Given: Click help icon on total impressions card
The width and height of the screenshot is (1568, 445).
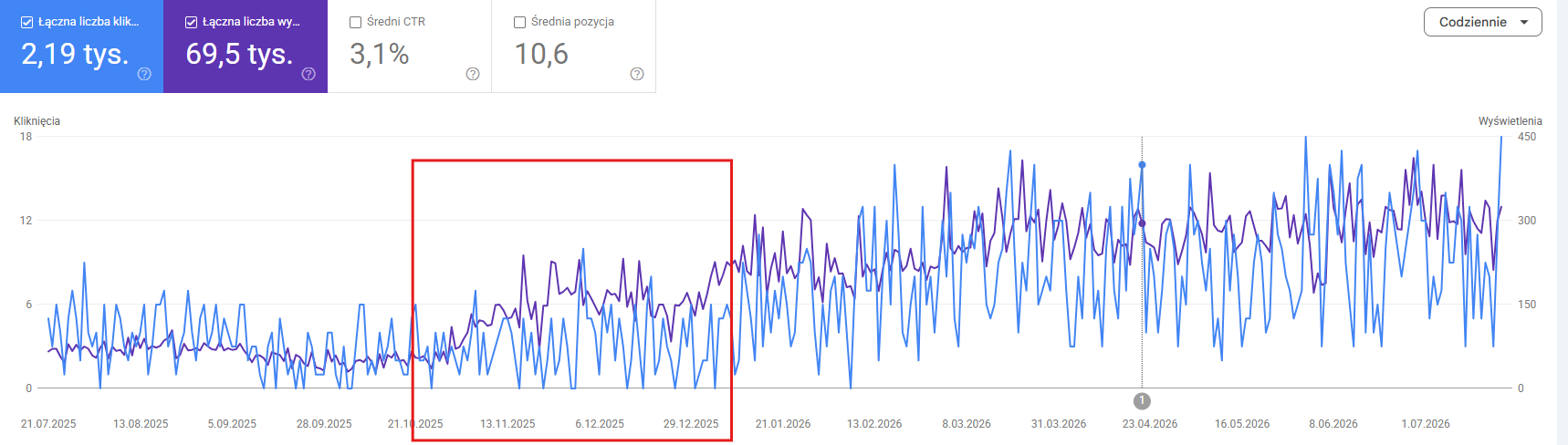Looking at the screenshot, I should [308, 74].
